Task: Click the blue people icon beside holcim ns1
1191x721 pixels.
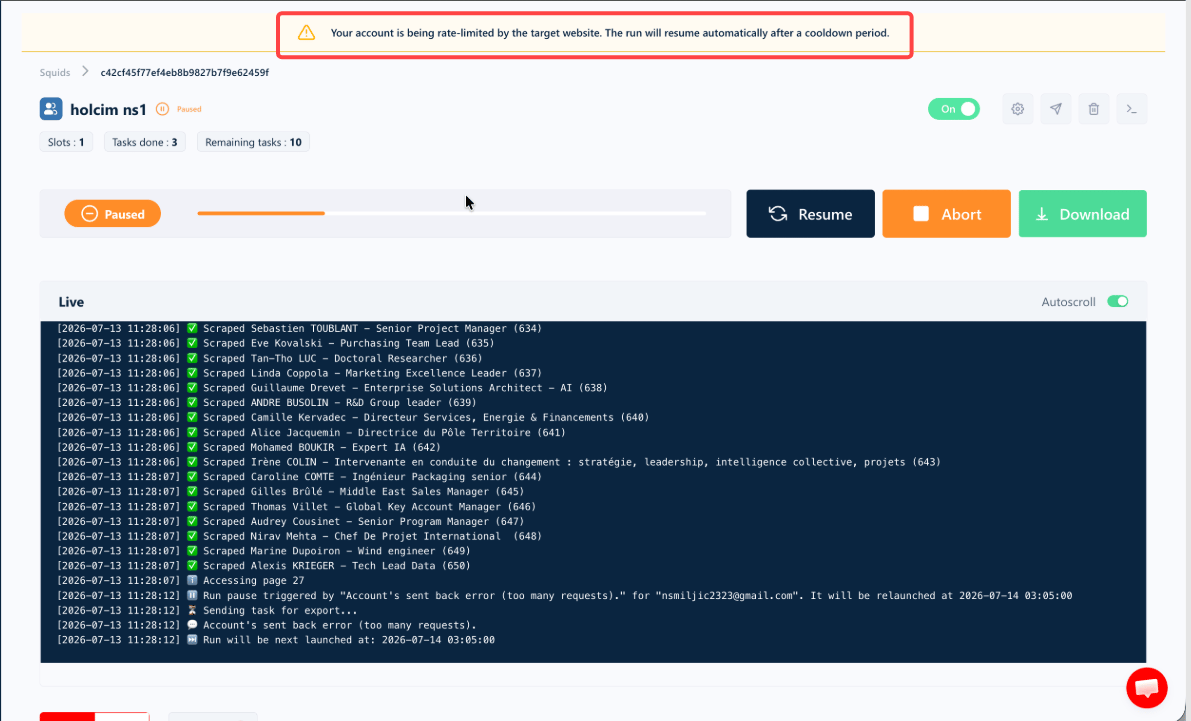Action: pos(51,109)
